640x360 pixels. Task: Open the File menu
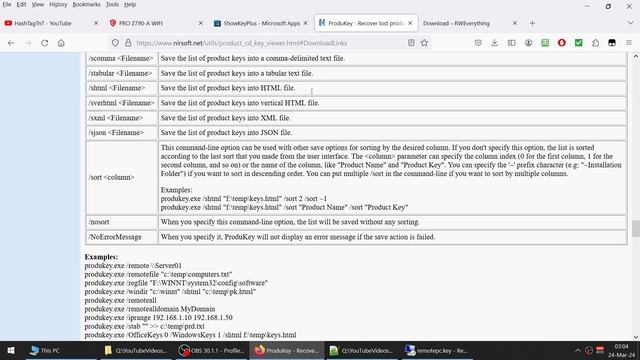pyautogui.click(x=7, y=4)
